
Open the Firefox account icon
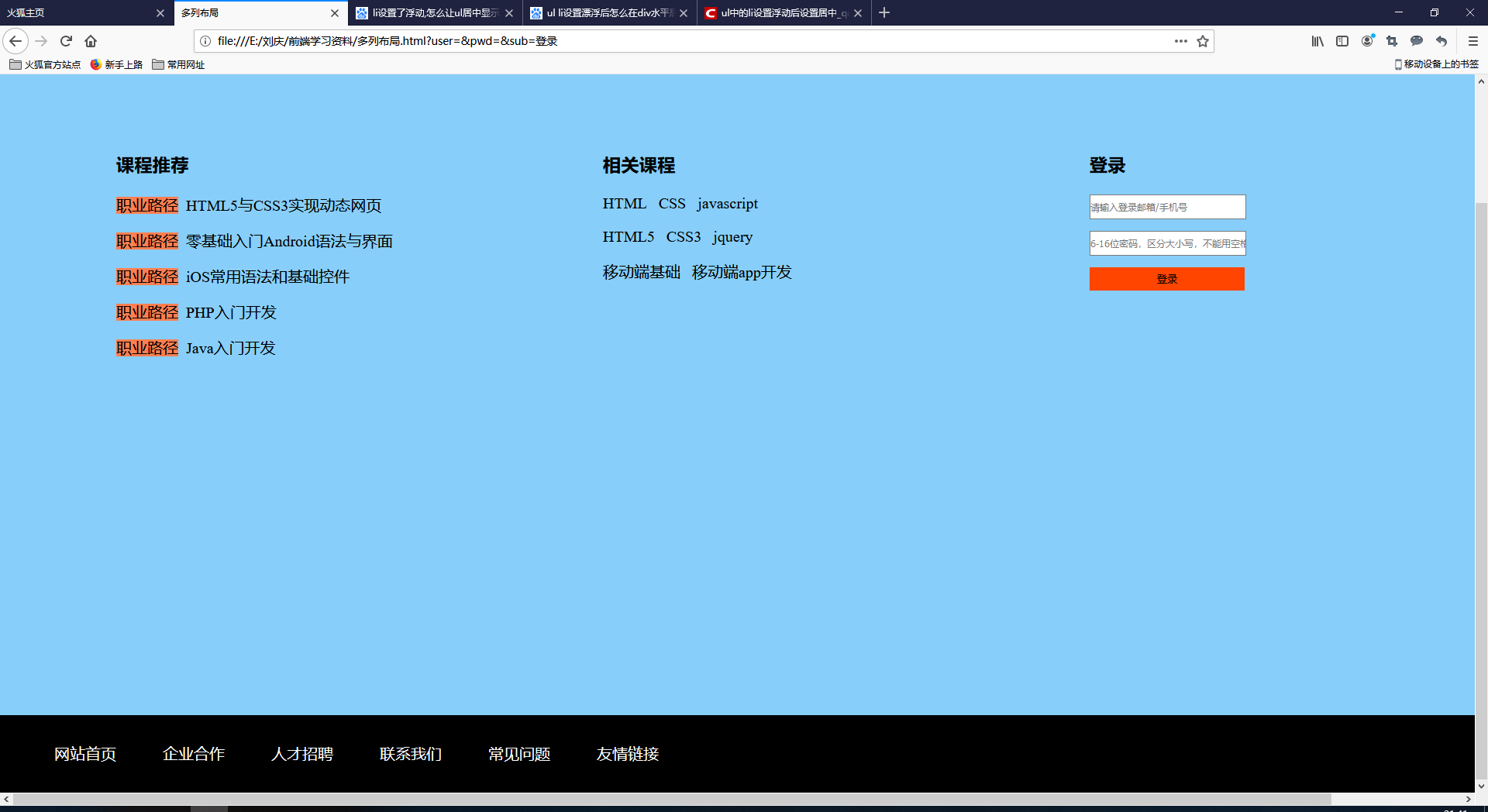coord(1366,41)
